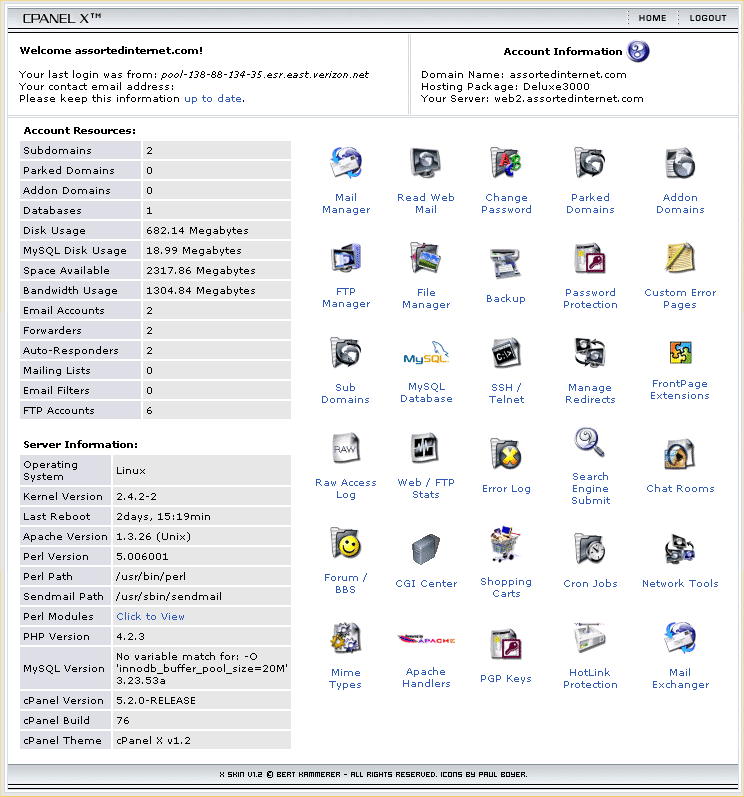This screenshot has height=797, width=744.
Task: Open the Custom Error Pages icon
Action: pyautogui.click(x=680, y=258)
